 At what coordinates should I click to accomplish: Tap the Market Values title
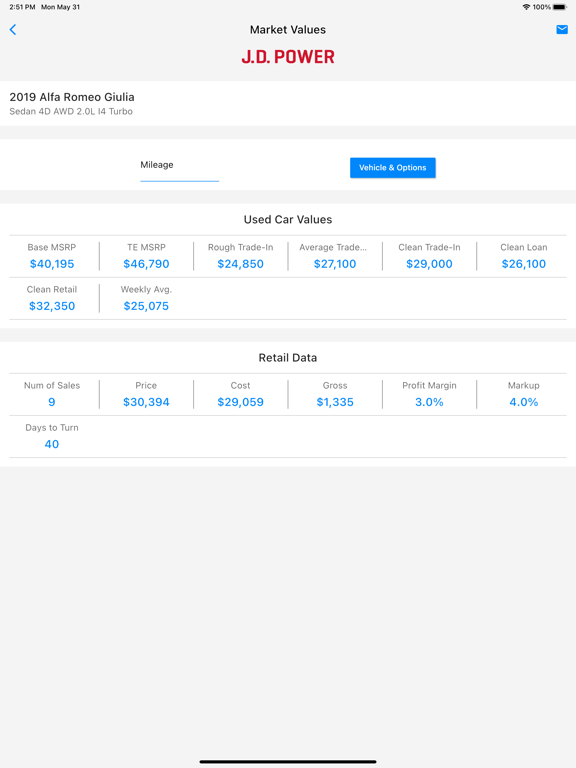pos(288,30)
